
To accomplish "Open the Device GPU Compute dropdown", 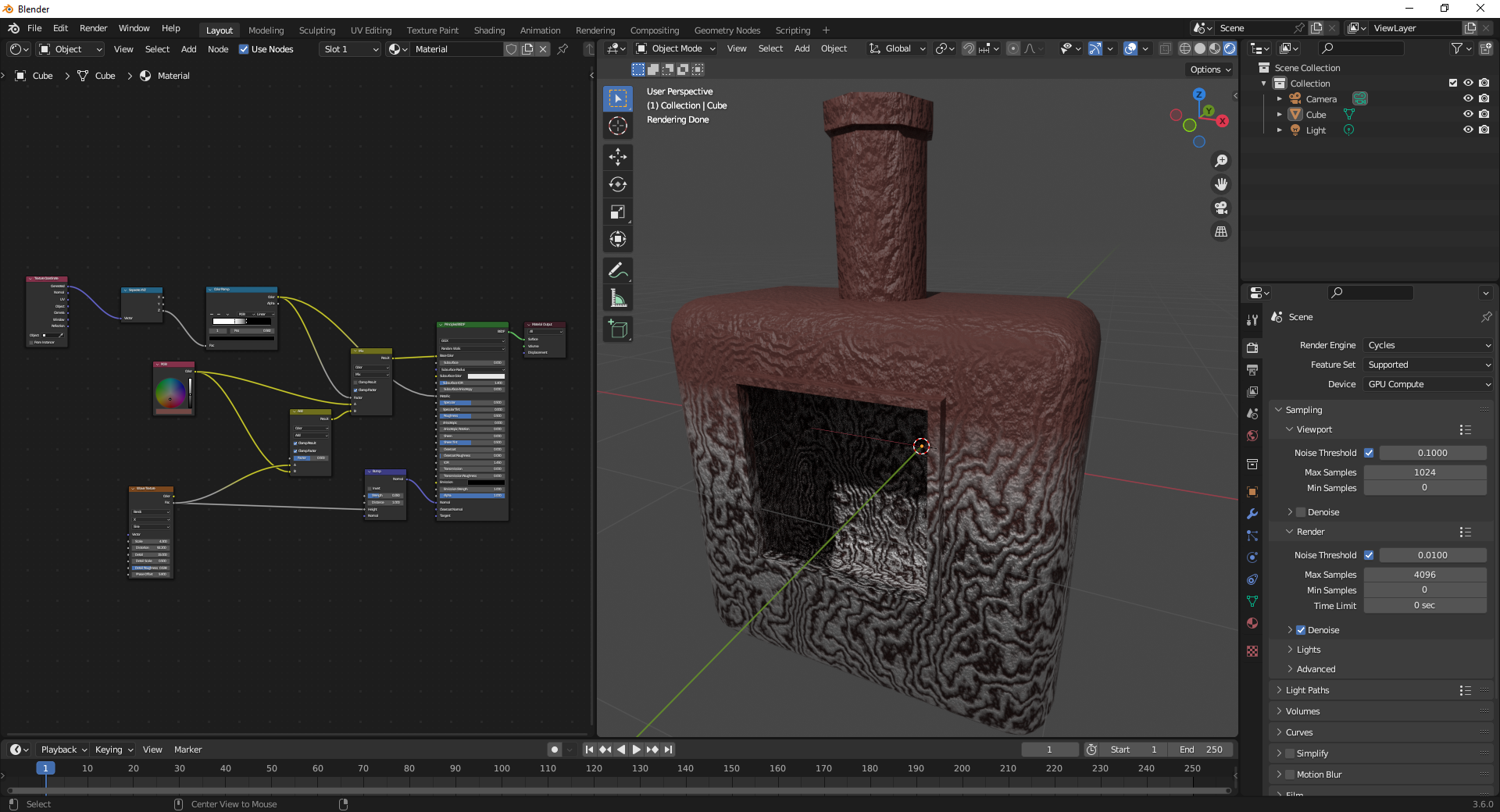I will click(1428, 384).
